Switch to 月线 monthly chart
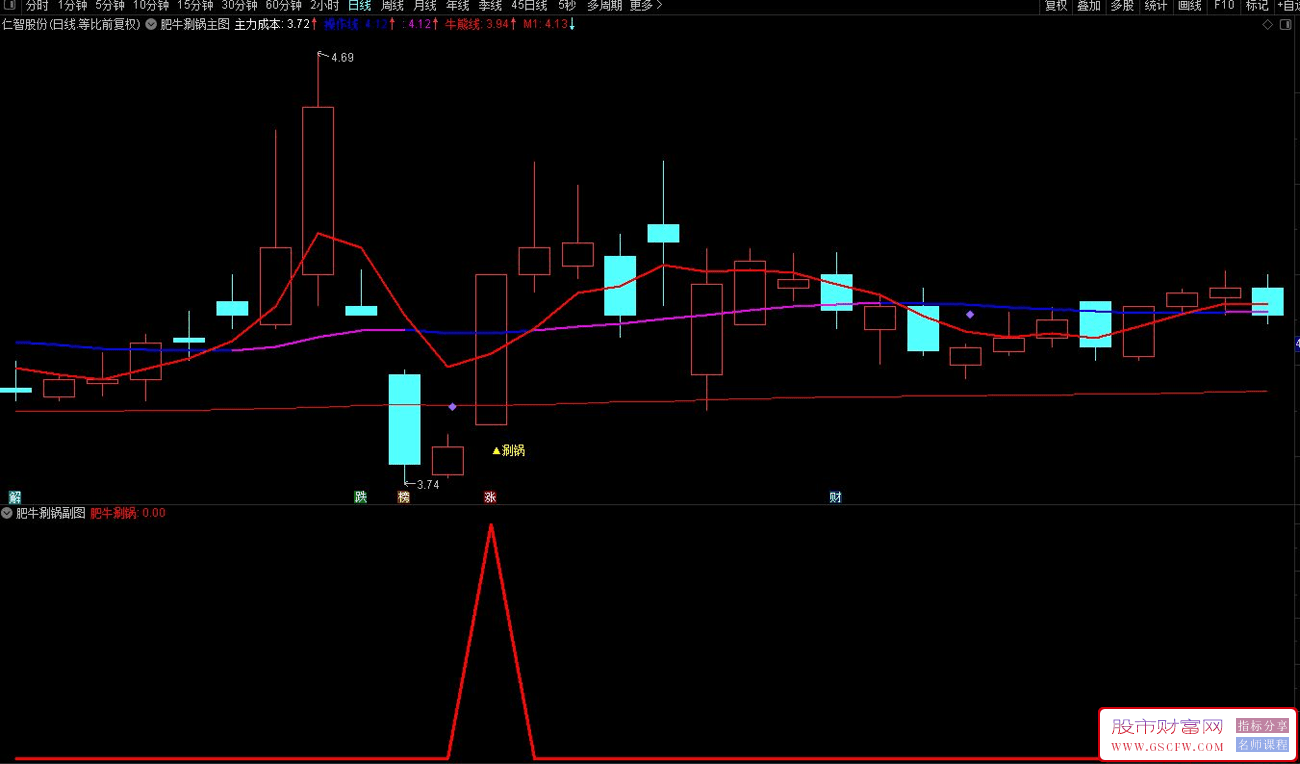 click(x=425, y=5)
